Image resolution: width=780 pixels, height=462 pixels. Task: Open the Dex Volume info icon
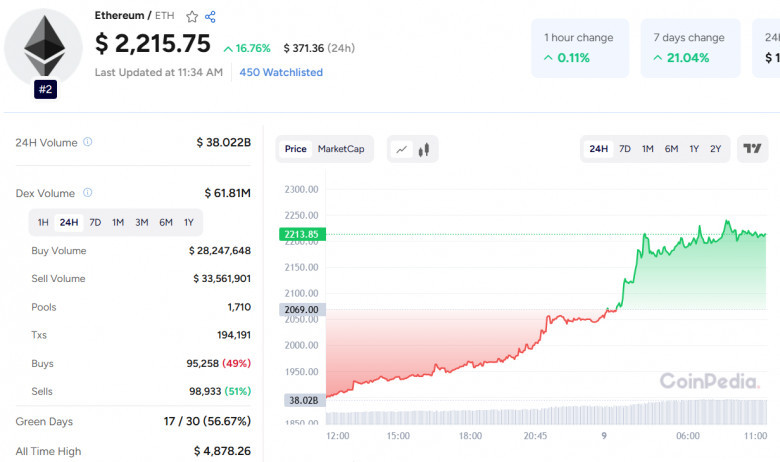88,192
